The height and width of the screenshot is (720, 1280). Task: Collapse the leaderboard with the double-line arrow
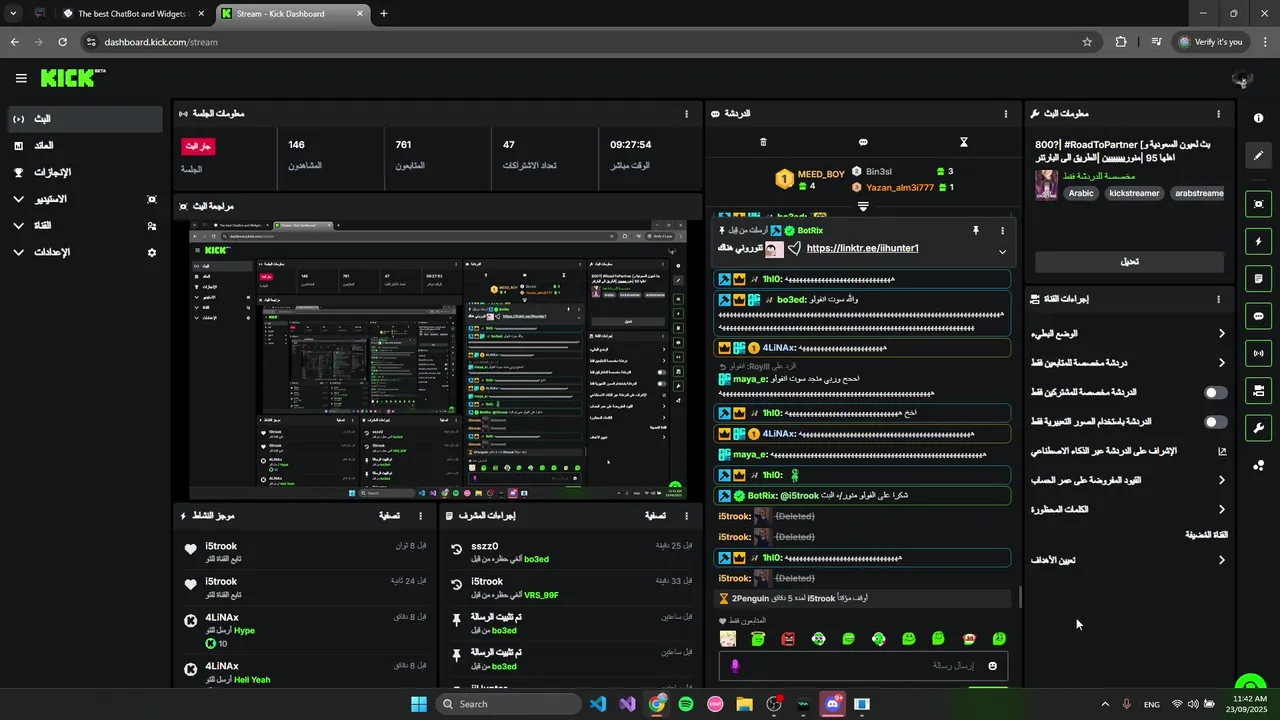click(863, 206)
